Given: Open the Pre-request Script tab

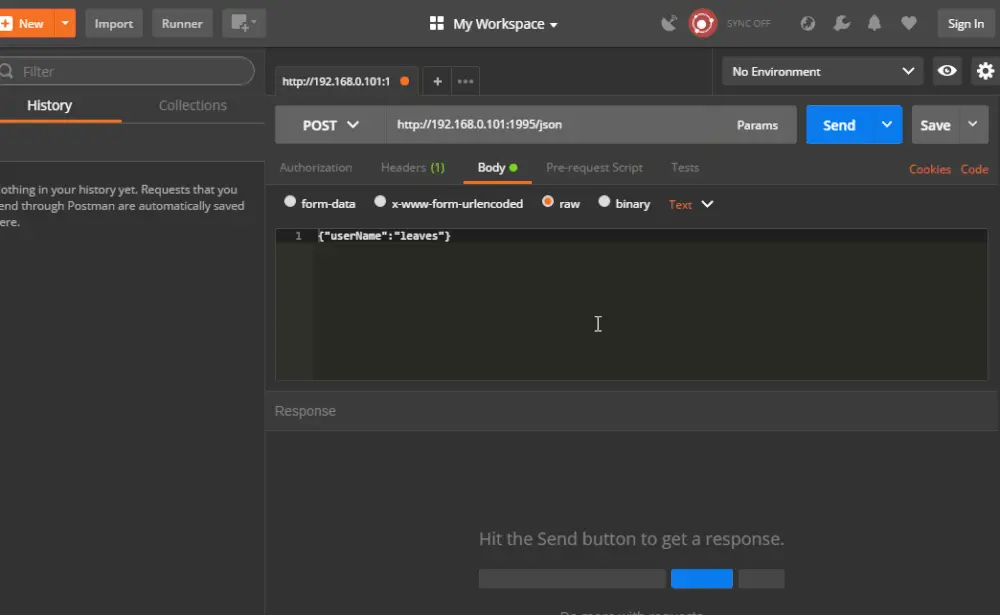Looking at the screenshot, I should [594, 168].
